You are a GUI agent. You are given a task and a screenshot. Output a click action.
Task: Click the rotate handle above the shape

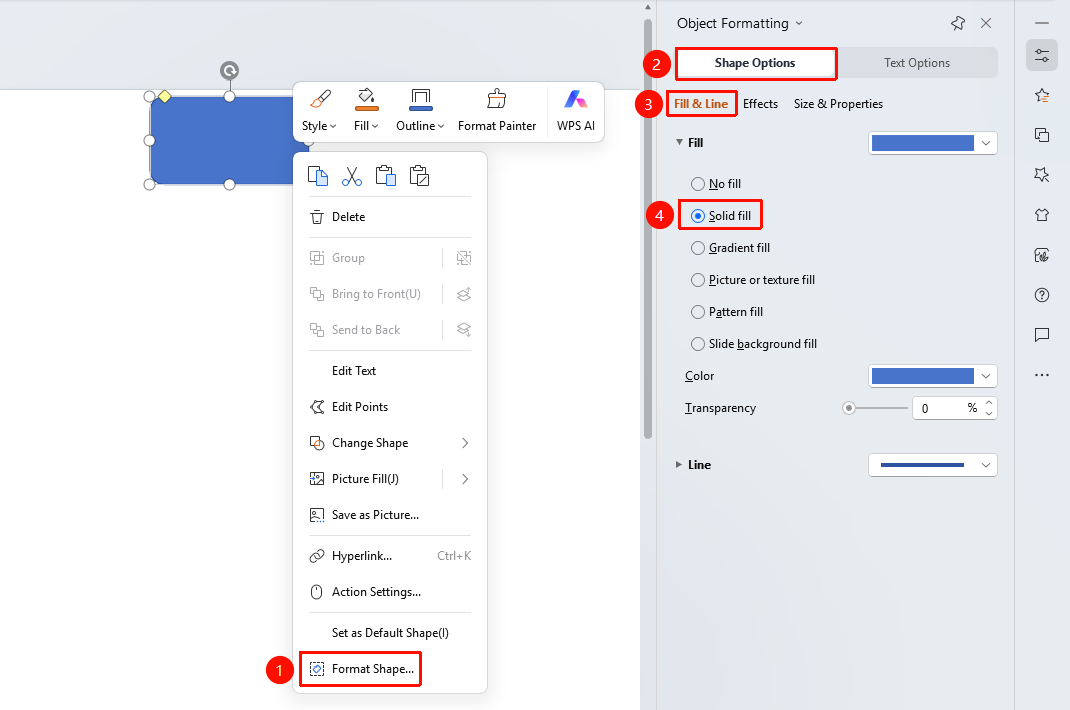pyautogui.click(x=229, y=70)
